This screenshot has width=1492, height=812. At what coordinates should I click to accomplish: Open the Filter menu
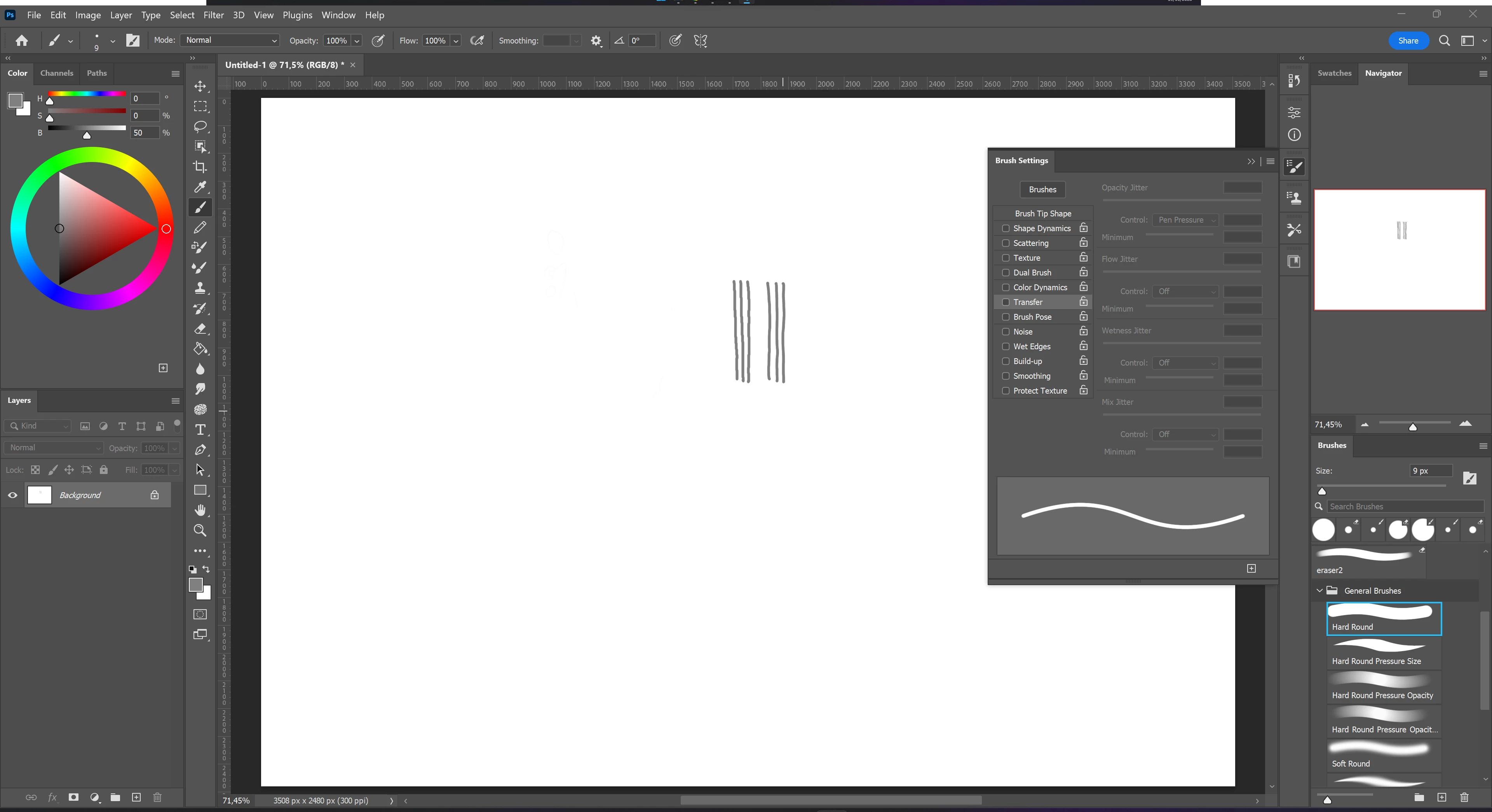[213, 15]
